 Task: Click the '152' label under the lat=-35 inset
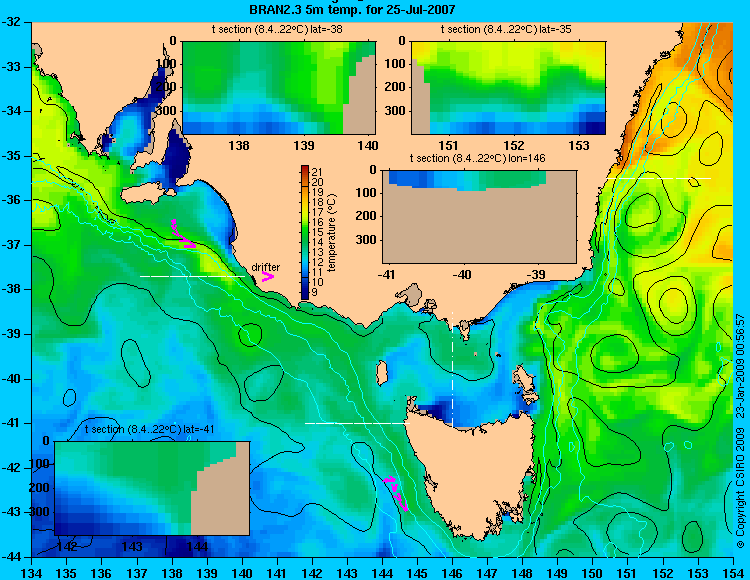[514, 145]
